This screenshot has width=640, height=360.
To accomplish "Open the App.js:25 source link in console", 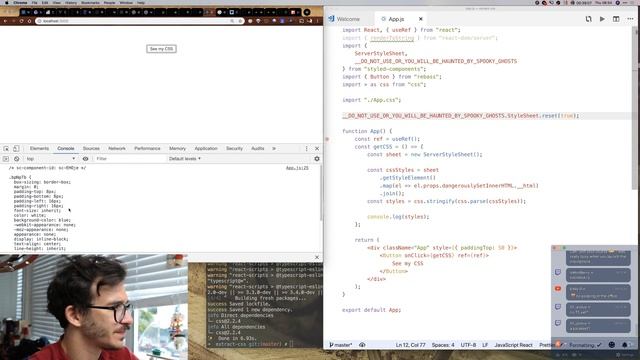I will tap(297, 168).
